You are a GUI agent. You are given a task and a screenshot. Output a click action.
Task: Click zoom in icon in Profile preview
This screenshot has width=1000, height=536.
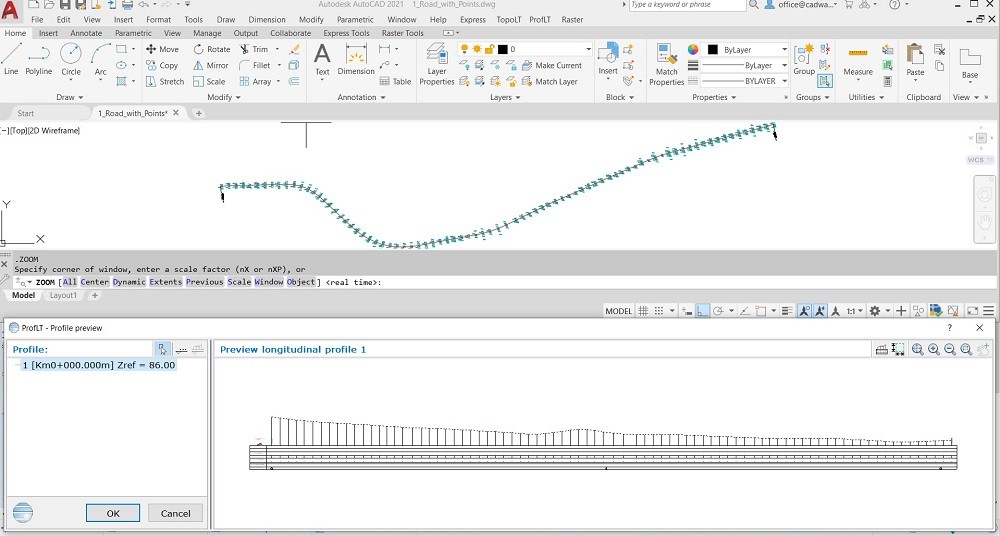(x=934, y=349)
